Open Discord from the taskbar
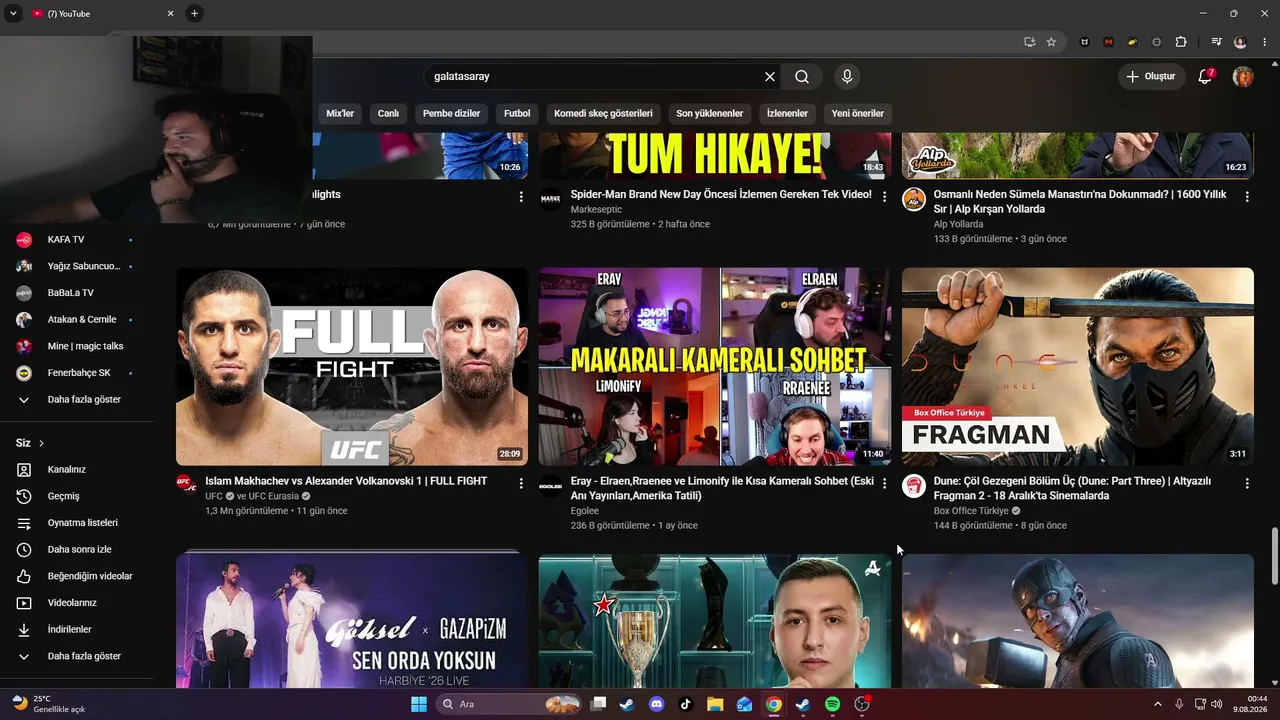The width and height of the screenshot is (1280, 720). click(x=656, y=704)
